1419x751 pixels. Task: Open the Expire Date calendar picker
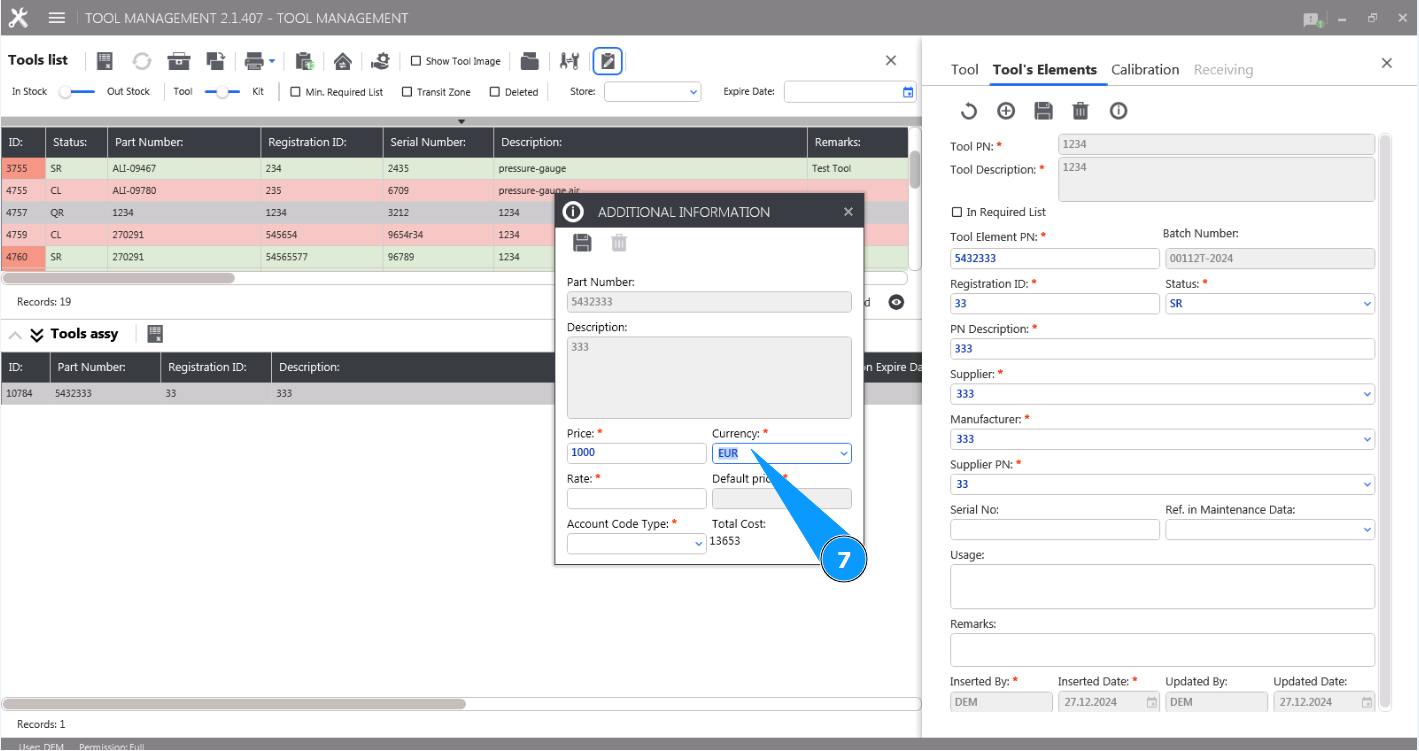tap(908, 92)
